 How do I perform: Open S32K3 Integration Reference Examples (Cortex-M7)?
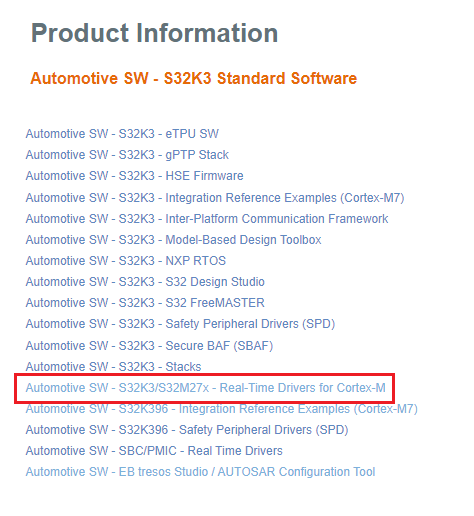click(x=215, y=198)
